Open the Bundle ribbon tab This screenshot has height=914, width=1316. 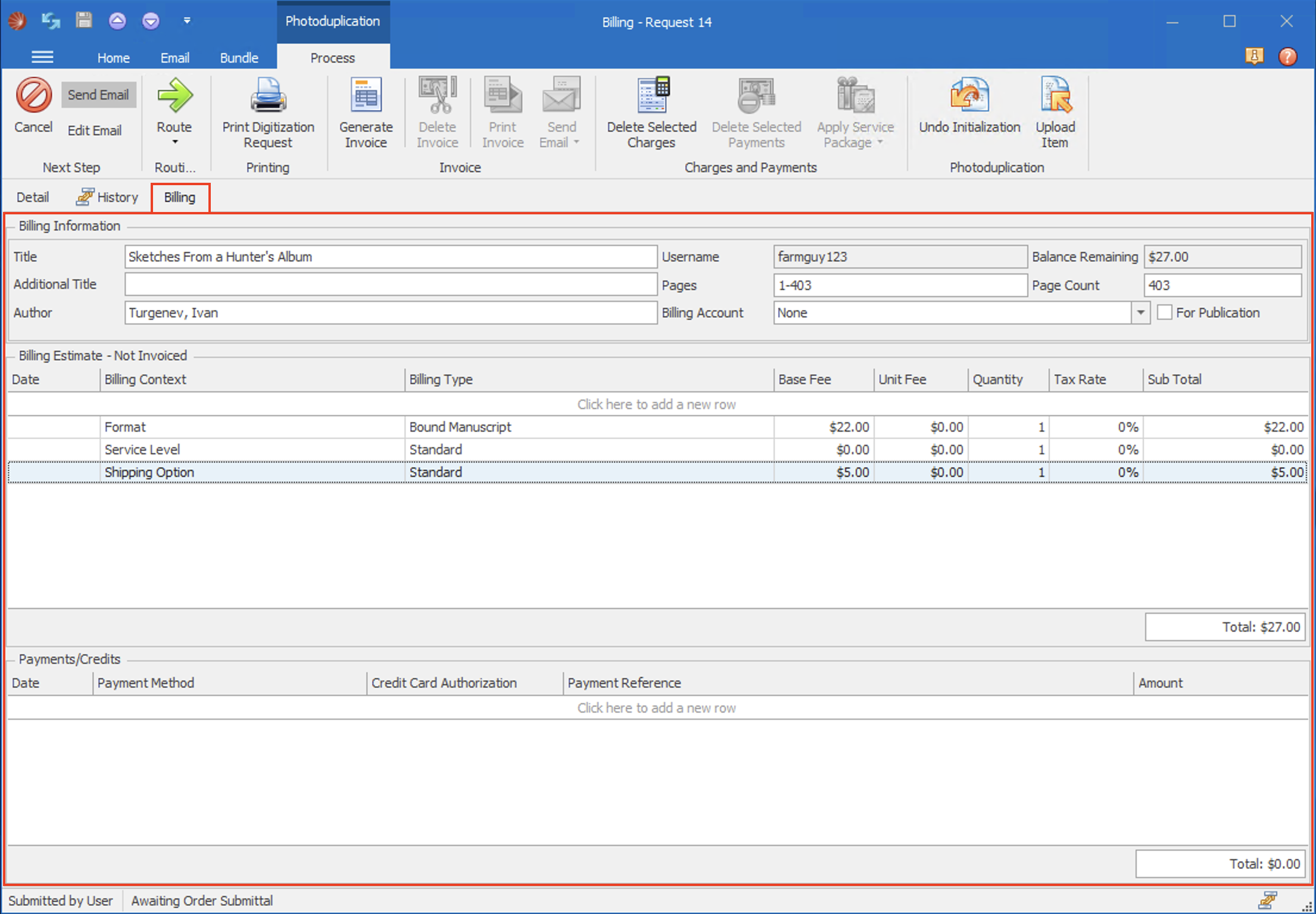(x=238, y=57)
